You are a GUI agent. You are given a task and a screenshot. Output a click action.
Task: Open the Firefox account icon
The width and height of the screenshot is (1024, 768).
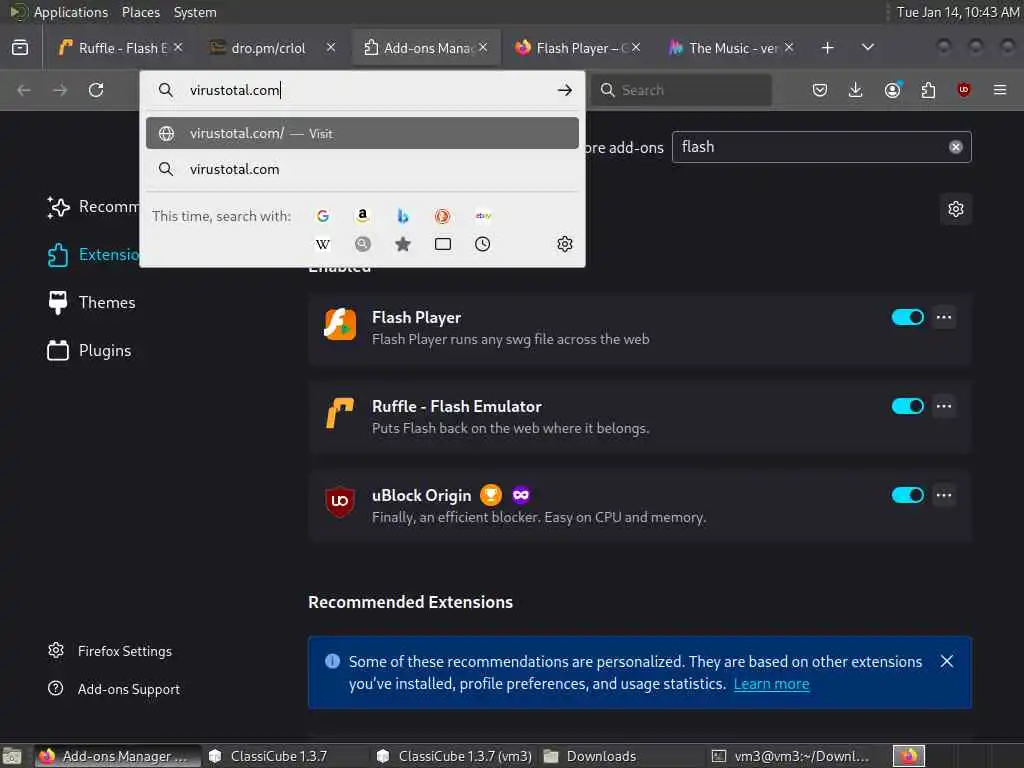point(892,90)
